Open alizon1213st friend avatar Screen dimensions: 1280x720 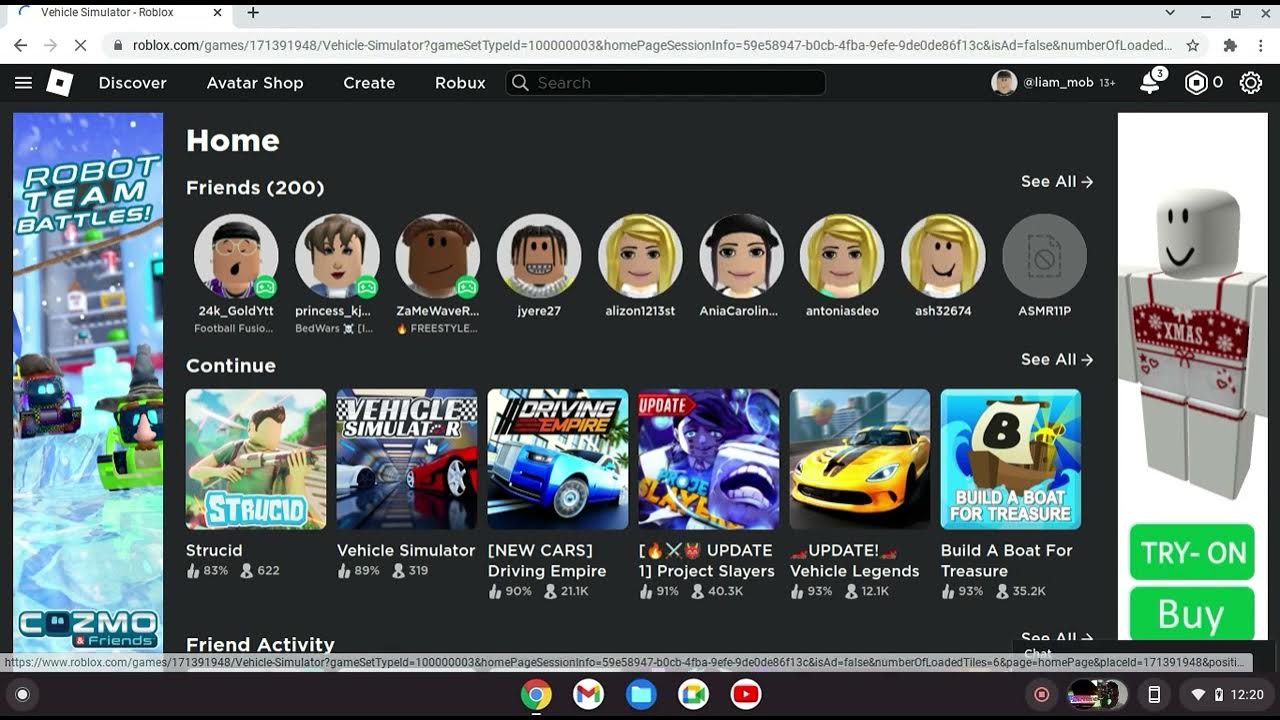click(640, 256)
